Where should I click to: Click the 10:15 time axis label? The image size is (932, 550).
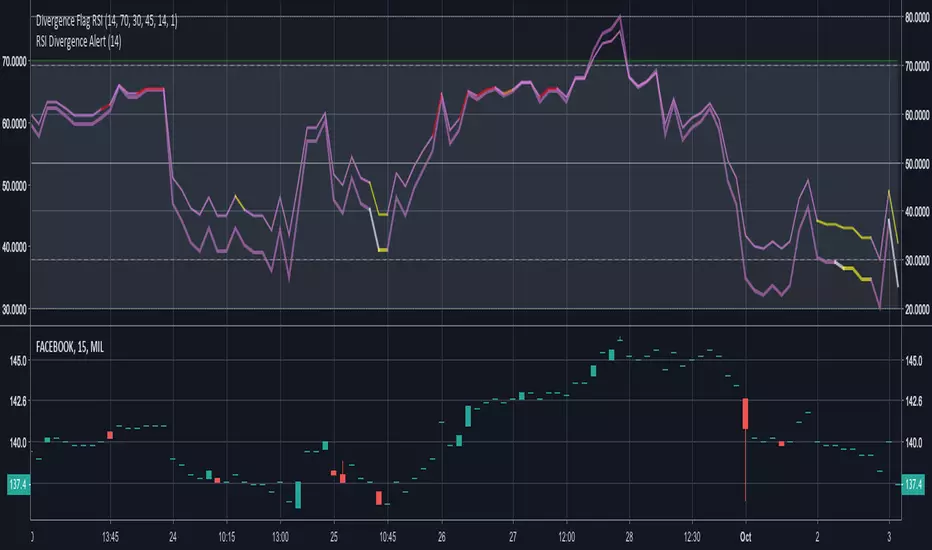[x=226, y=537]
